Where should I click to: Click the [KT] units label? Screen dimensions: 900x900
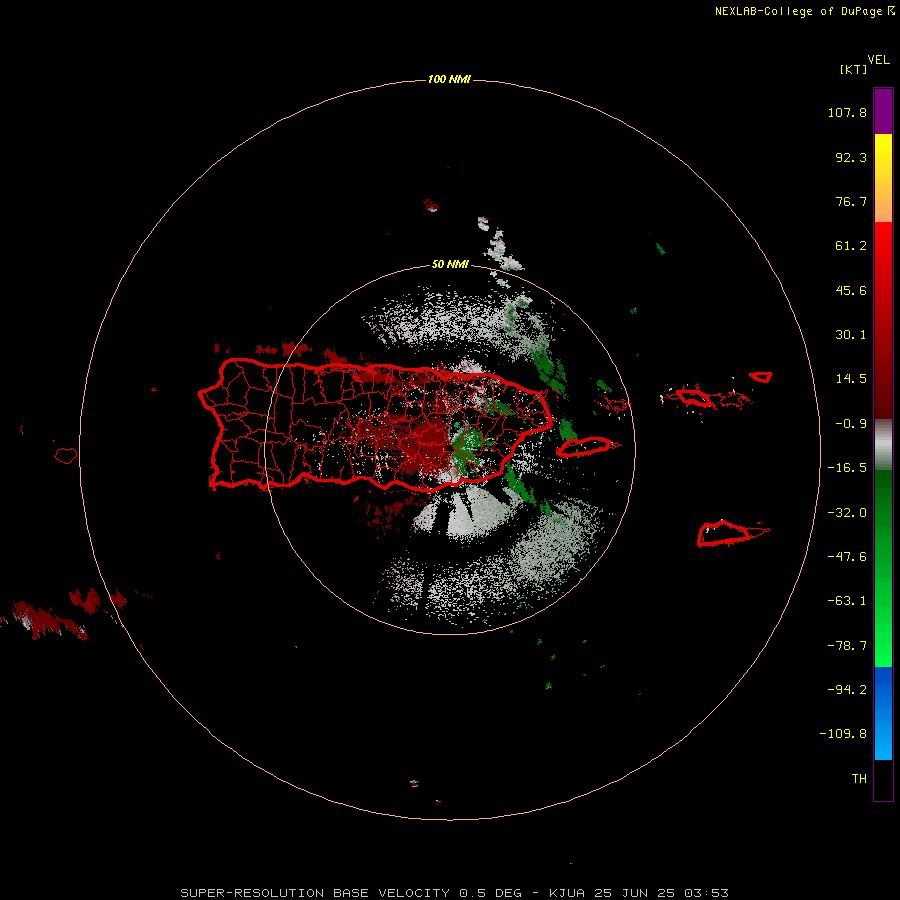point(853,69)
